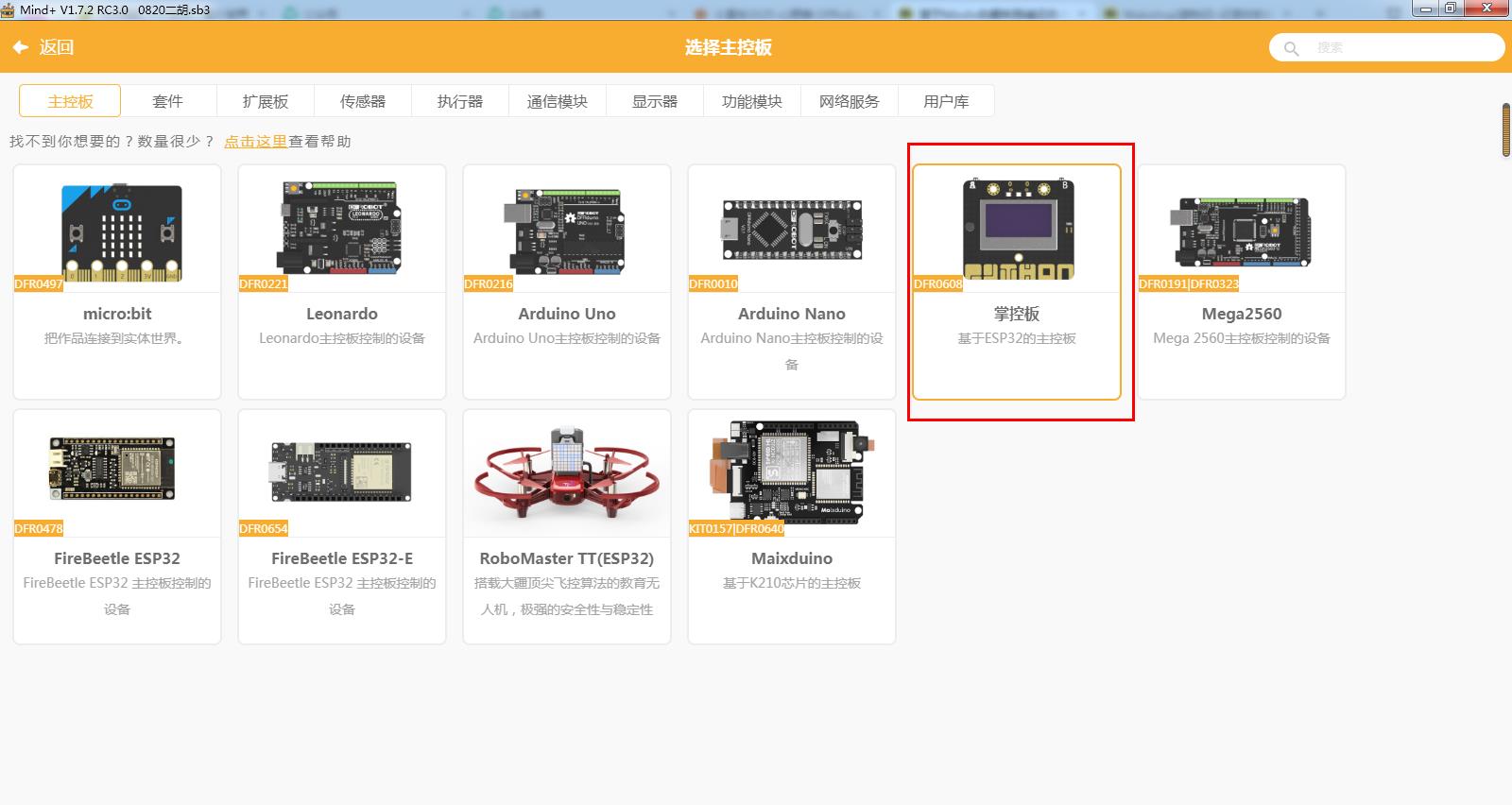Select the FireBeetle ESP32 board image
Screen dimensions: 1512x805
point(112,469)
